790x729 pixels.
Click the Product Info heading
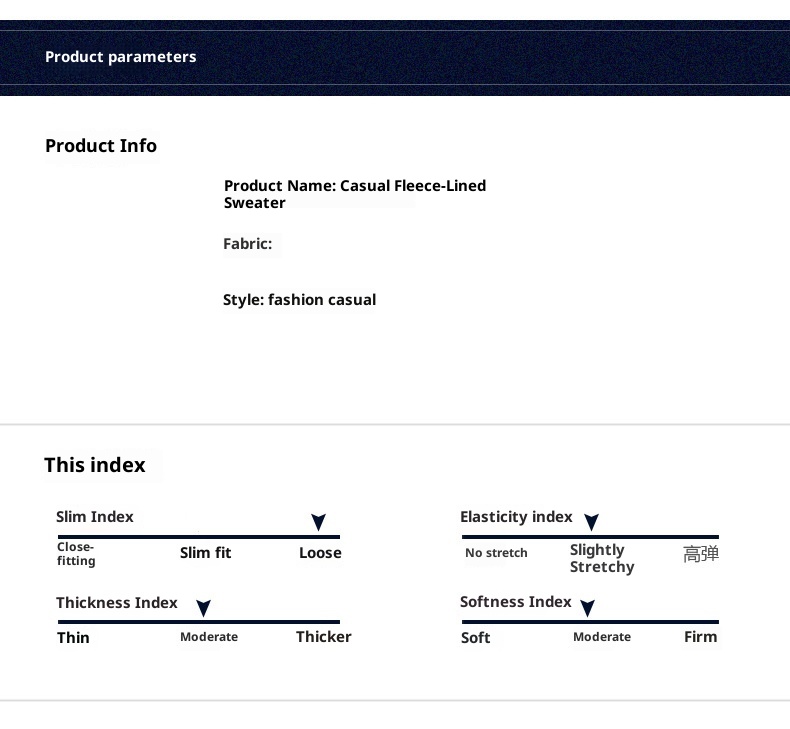click(101, 146)
